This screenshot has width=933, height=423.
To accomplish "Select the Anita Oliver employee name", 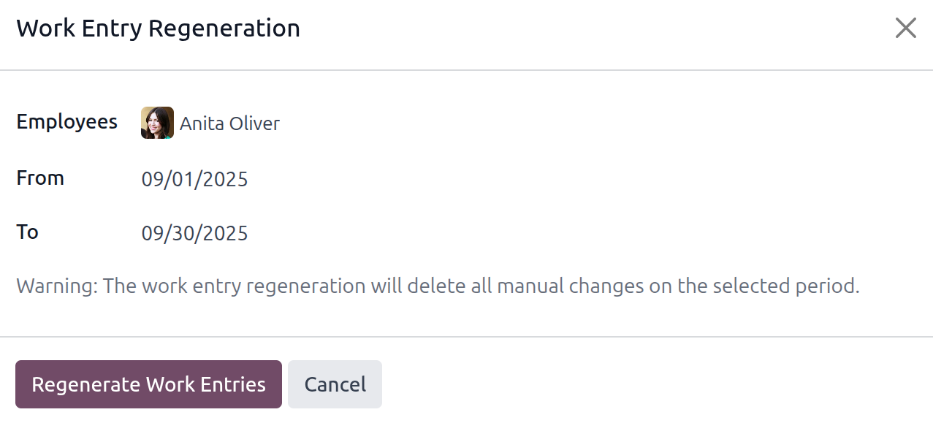I will [229, 124].
